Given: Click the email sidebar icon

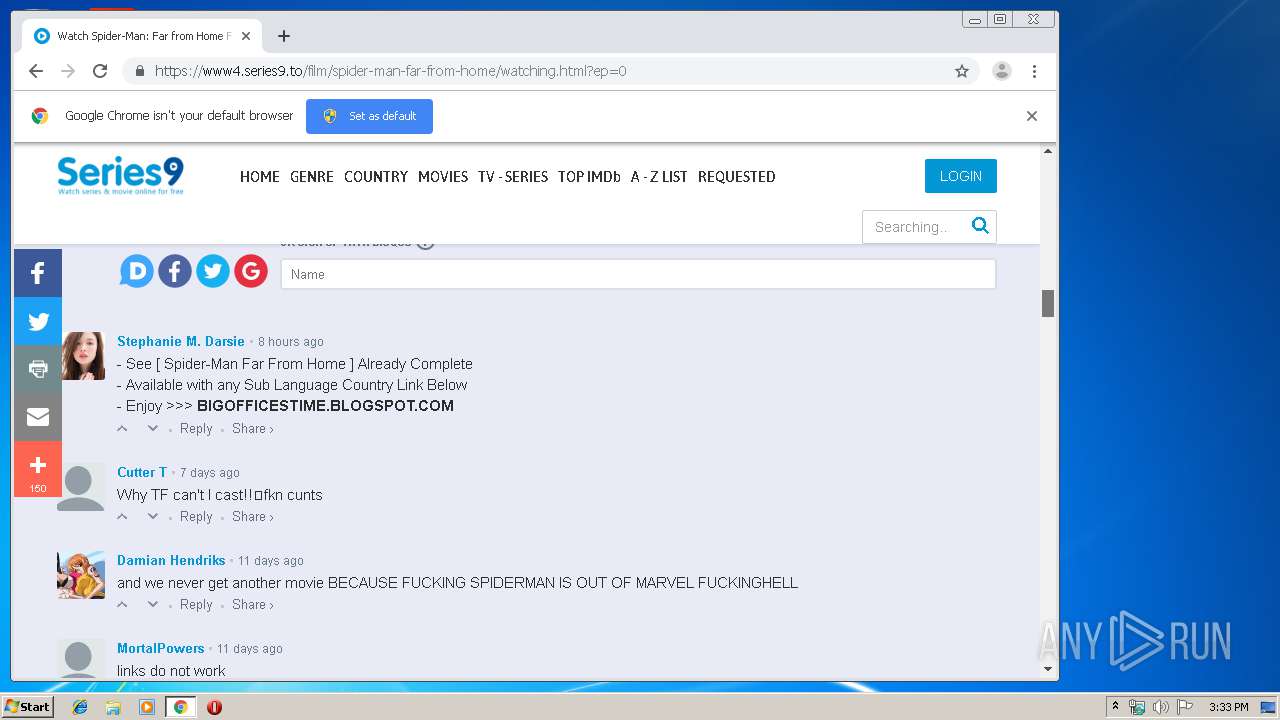Looking at the screenshot, I should click(38, 417).
